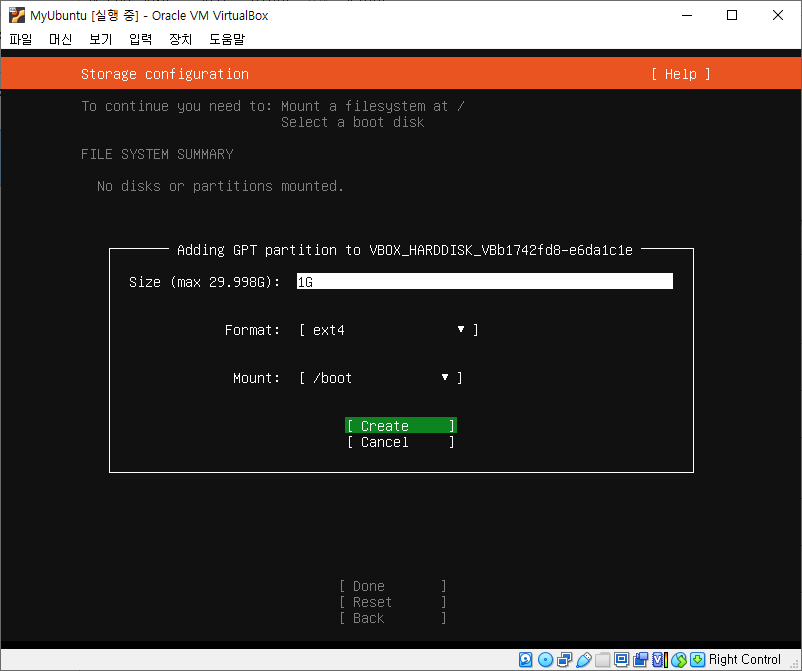Click the VirtualBox window title icon
Viewport: 802px width, 671px height.
(x=16, y=15)
